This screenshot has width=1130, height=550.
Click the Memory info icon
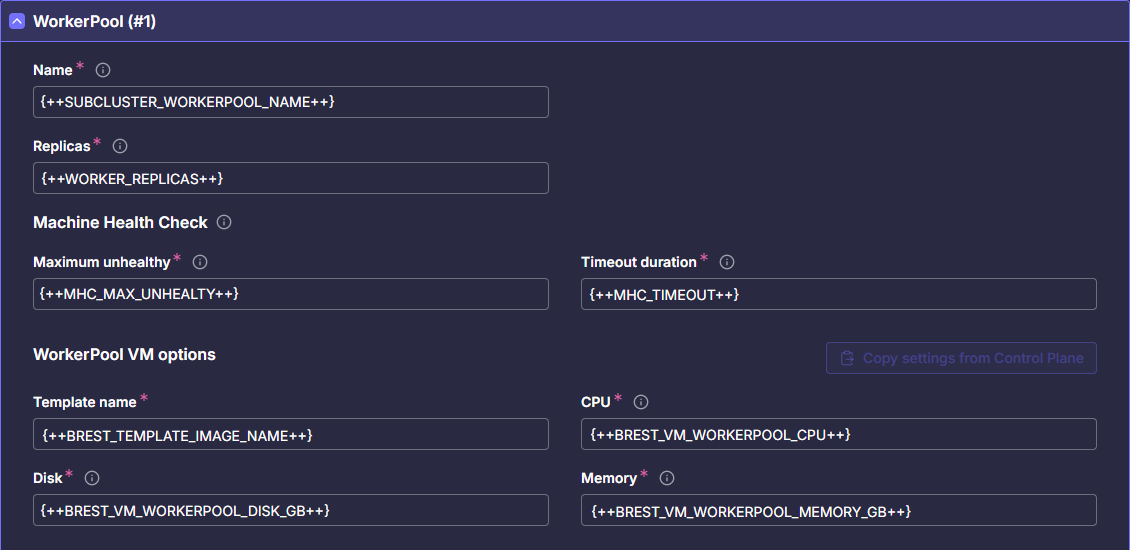[667, 478]
